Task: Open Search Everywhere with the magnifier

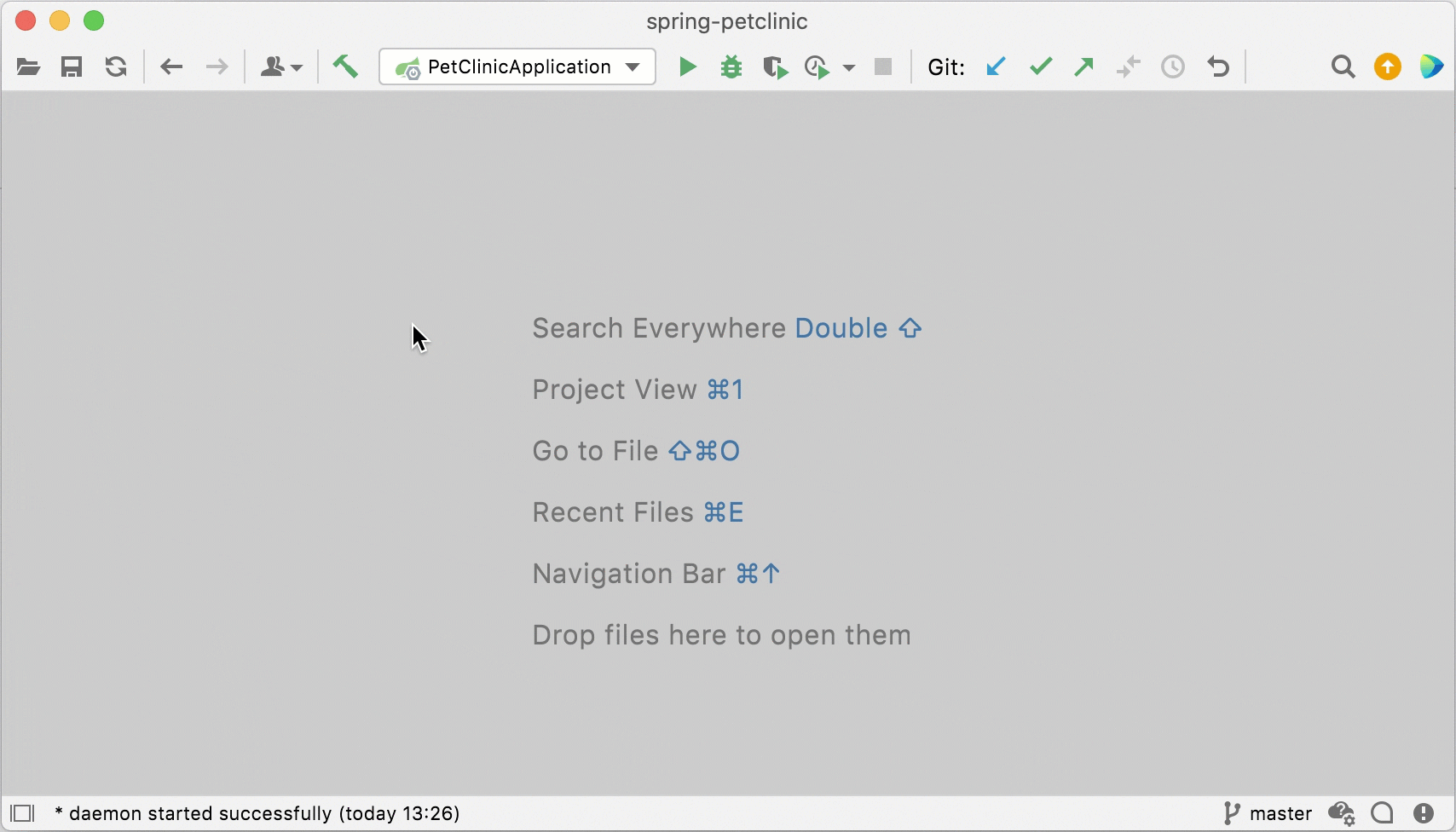Action: (x=1343, y=66)
